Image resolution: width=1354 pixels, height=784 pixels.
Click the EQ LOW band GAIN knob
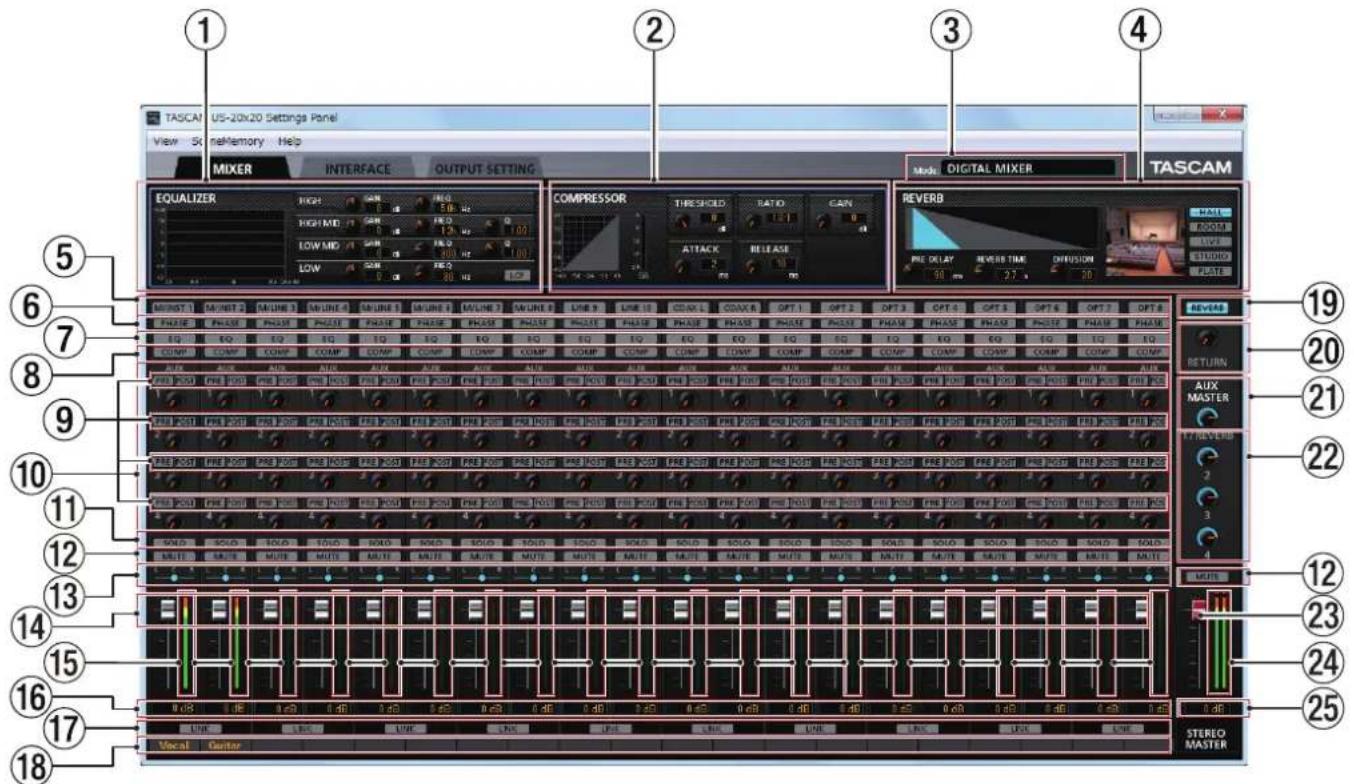[351, 269]
